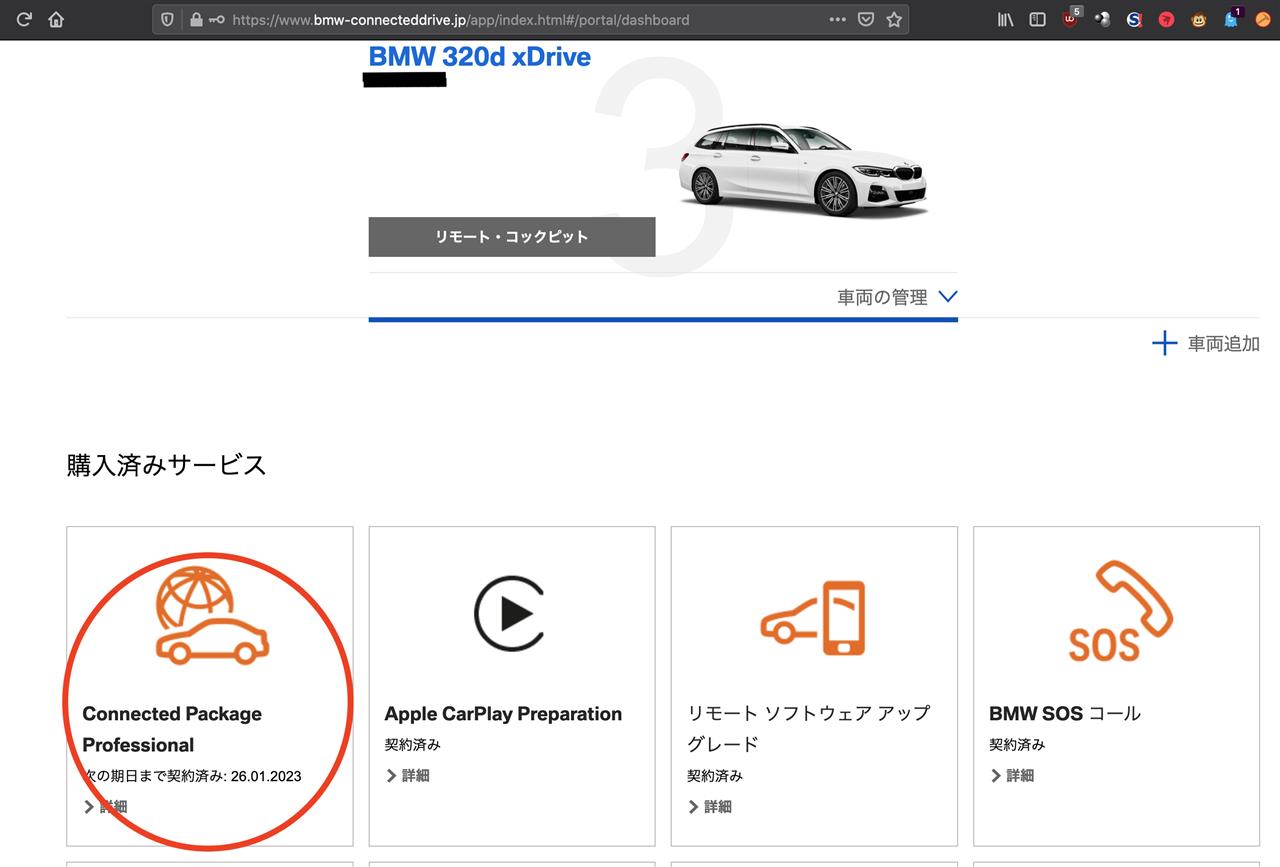Screen dimensions: 1280x867
Task: Select expiry date text 26.01.2023
Action: click(x=266, y=776)
